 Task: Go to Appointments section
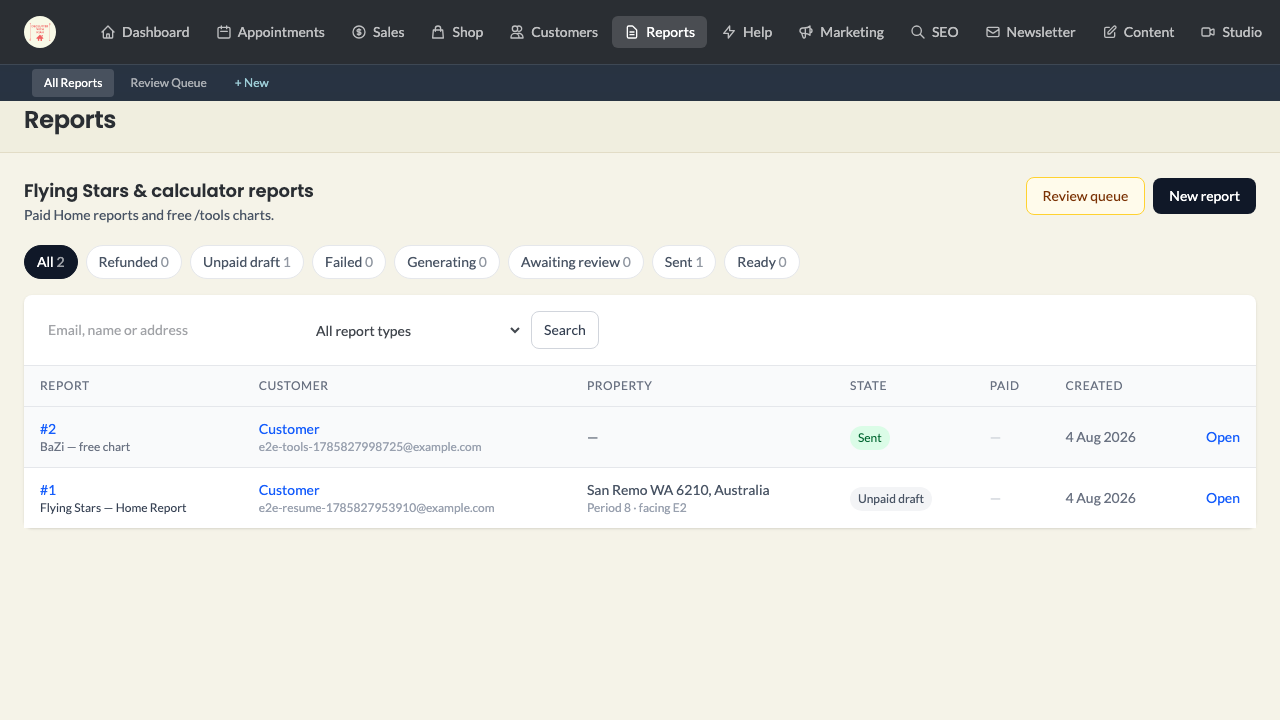[271, 32]
